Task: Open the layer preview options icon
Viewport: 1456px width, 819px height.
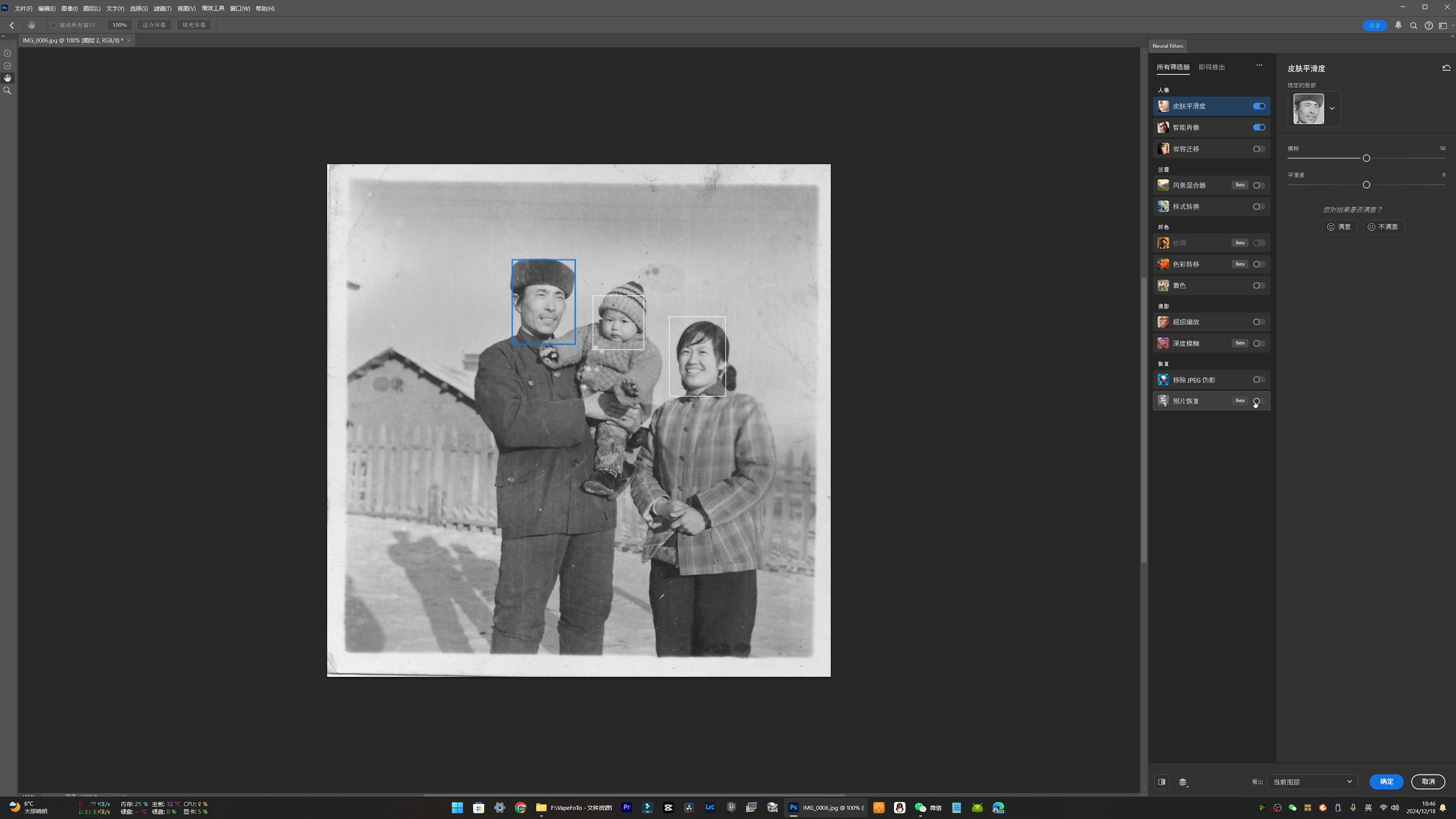Action: (x=1183, y=782)
